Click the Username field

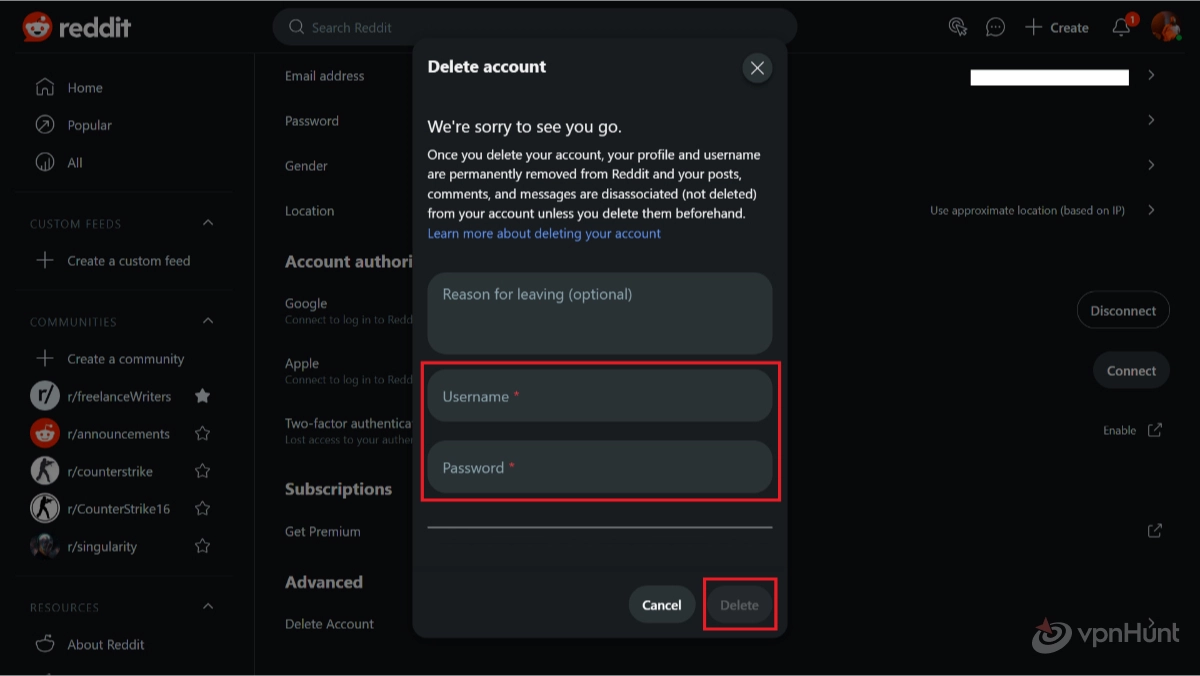(x=600, y=396)
